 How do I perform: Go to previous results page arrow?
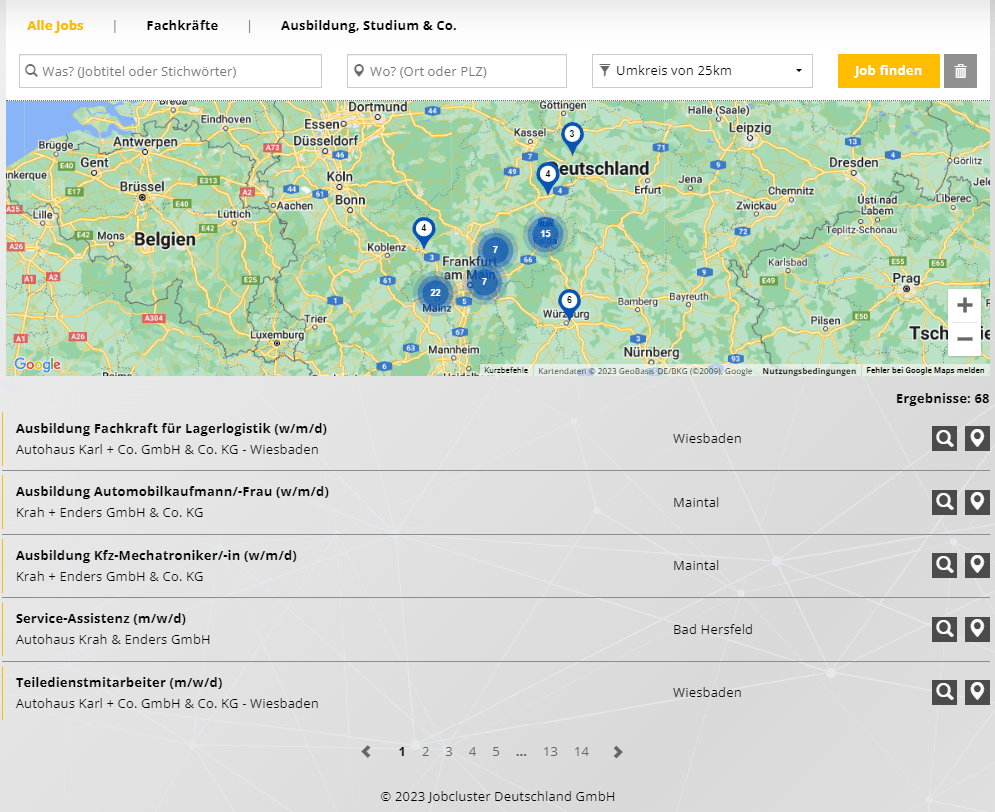tap(366, 752)
